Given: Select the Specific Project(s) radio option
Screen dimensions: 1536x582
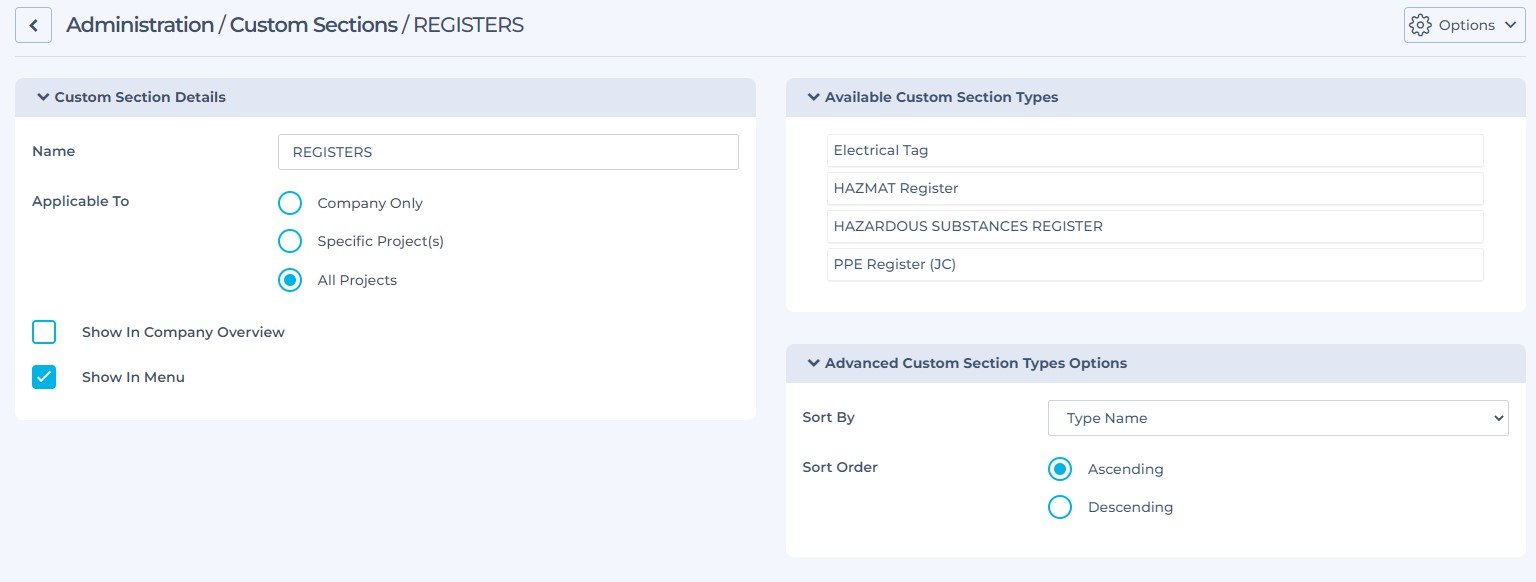Looking at the screenshot, I should (x=290, y=241).
